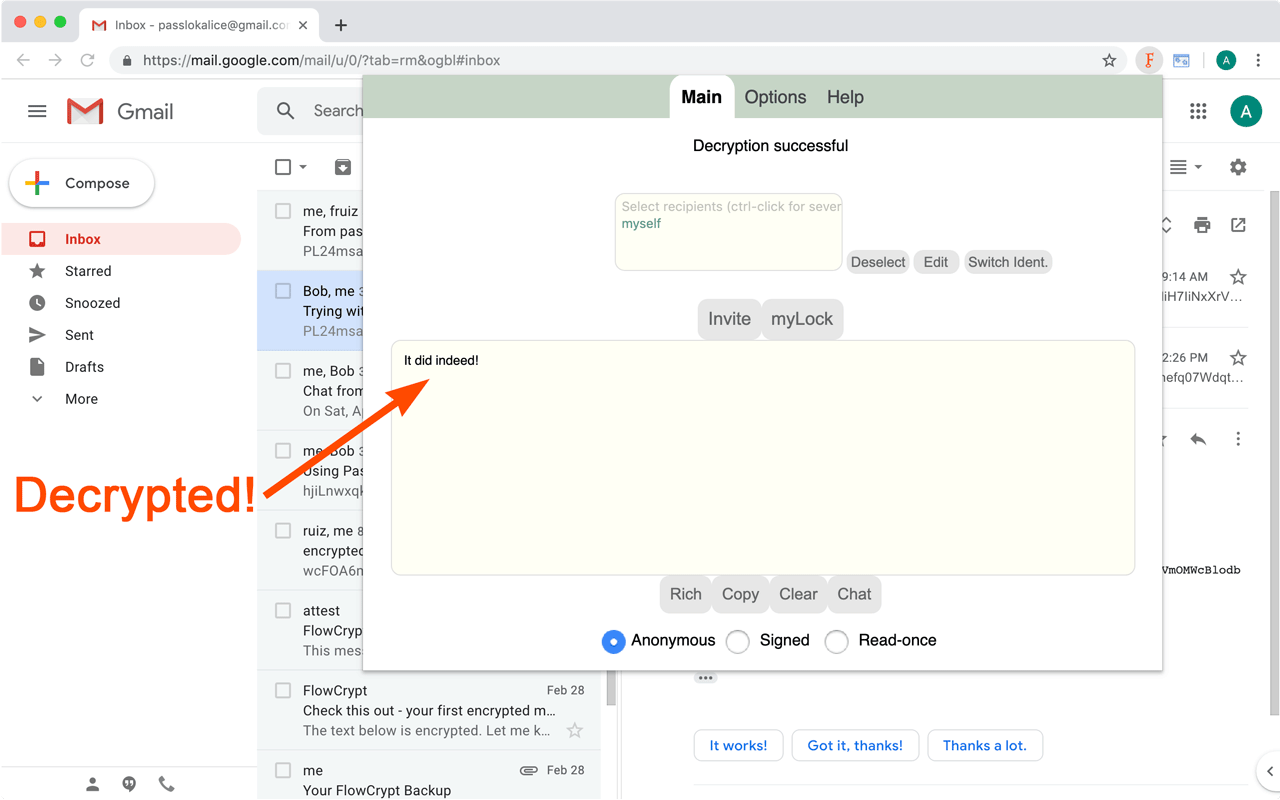1280x800 pixels.
Task: Click the extension icon beside PassLok's F icon
Action: [1181, 60]
